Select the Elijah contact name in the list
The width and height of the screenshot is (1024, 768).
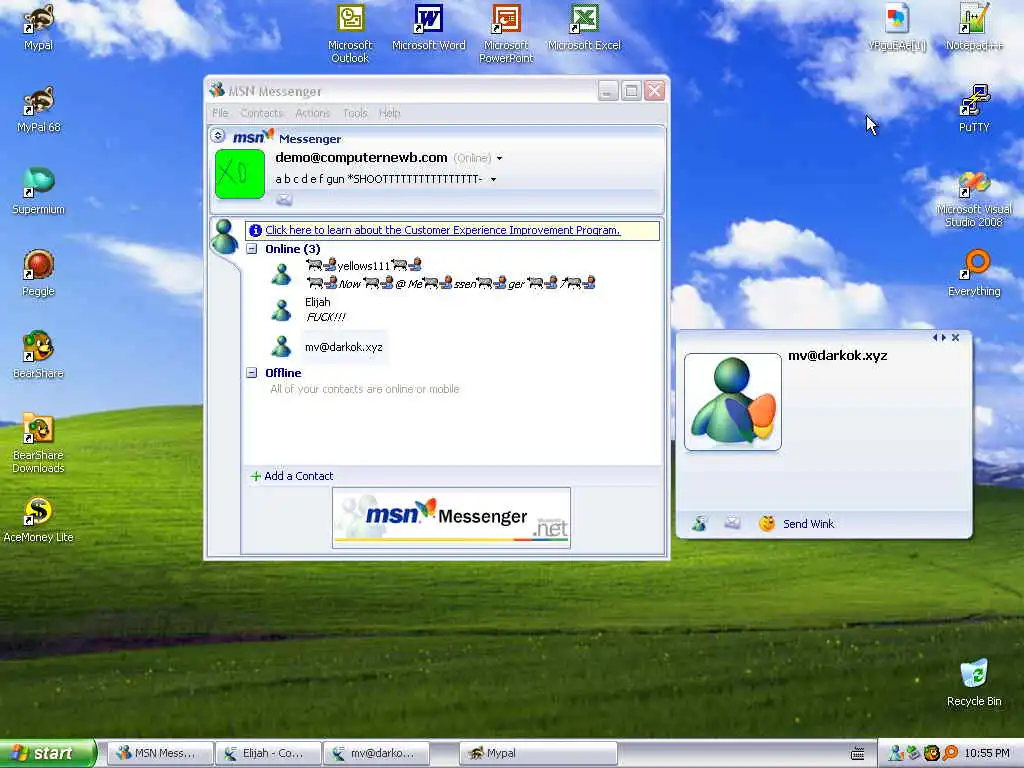317,302
